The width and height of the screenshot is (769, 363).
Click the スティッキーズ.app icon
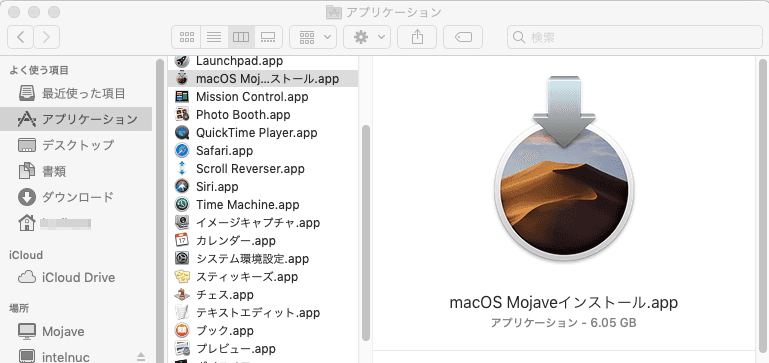(x=182, y=277)
